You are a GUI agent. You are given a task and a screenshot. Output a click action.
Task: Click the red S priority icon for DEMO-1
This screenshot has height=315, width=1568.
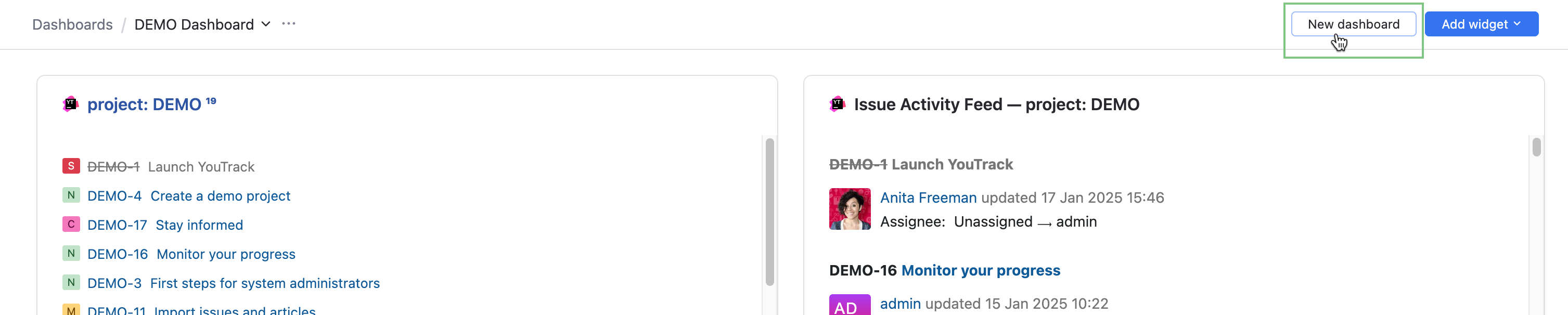click(71, 166)
